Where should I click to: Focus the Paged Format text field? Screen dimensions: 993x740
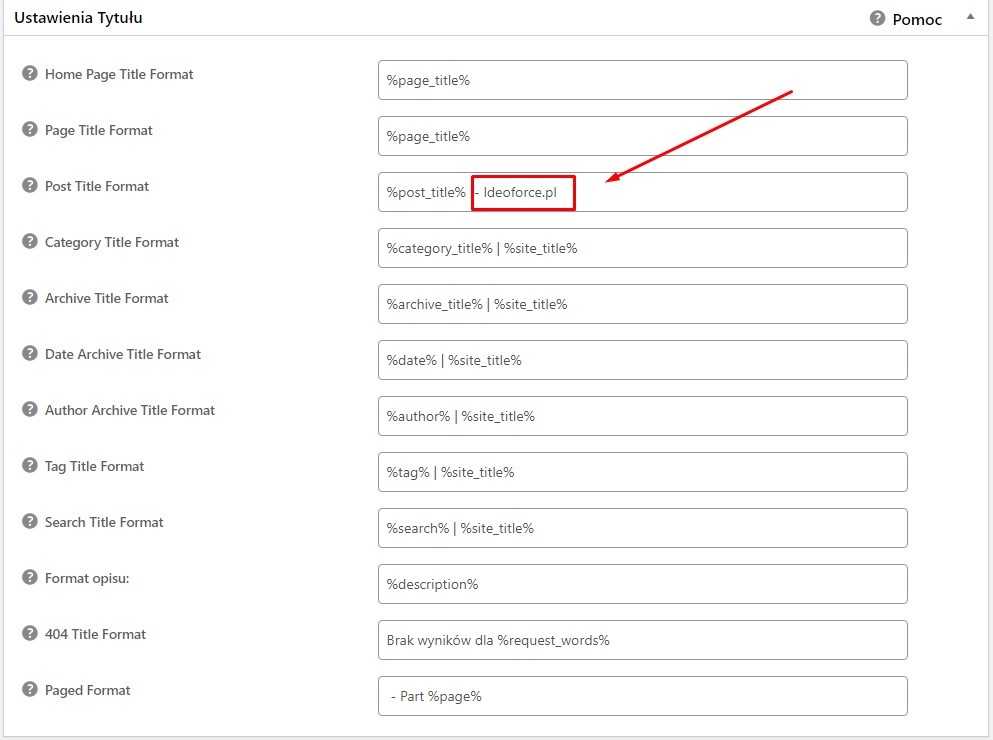[x=642, y=696]
